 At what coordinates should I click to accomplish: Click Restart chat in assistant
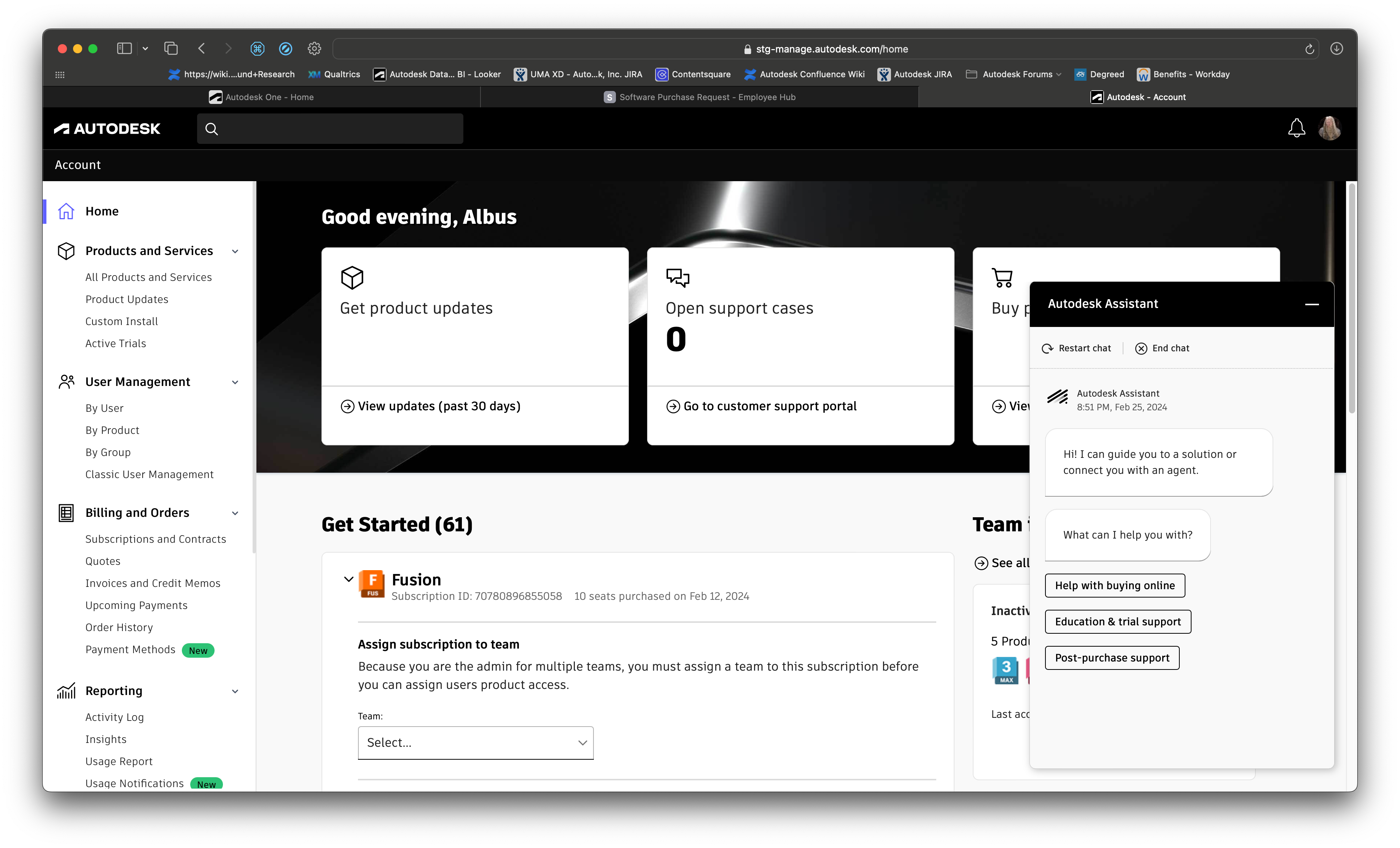point(1076,348)
